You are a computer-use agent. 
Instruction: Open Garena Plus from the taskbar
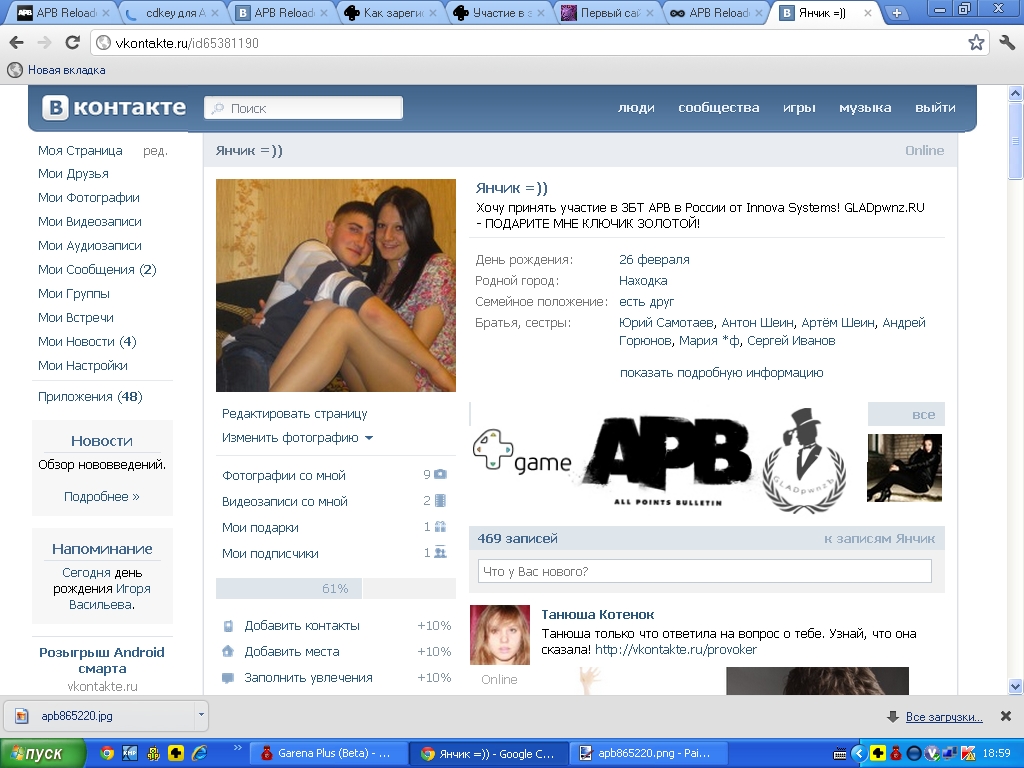326,753
